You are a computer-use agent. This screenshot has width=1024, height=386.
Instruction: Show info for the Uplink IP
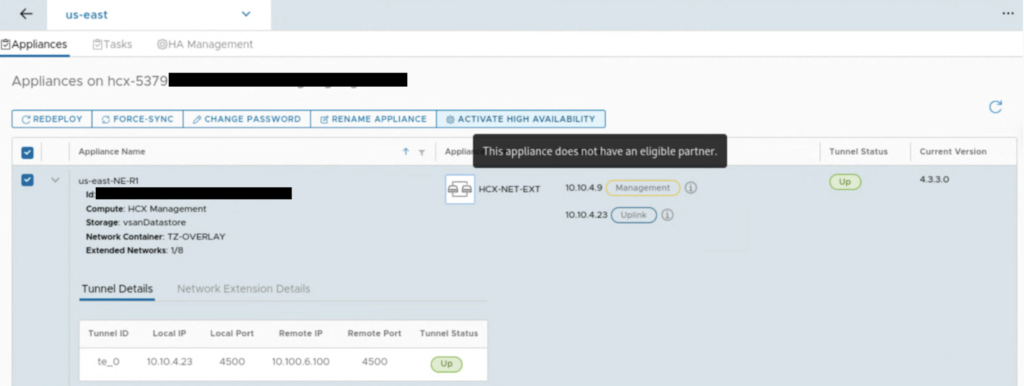click(667, 215)
